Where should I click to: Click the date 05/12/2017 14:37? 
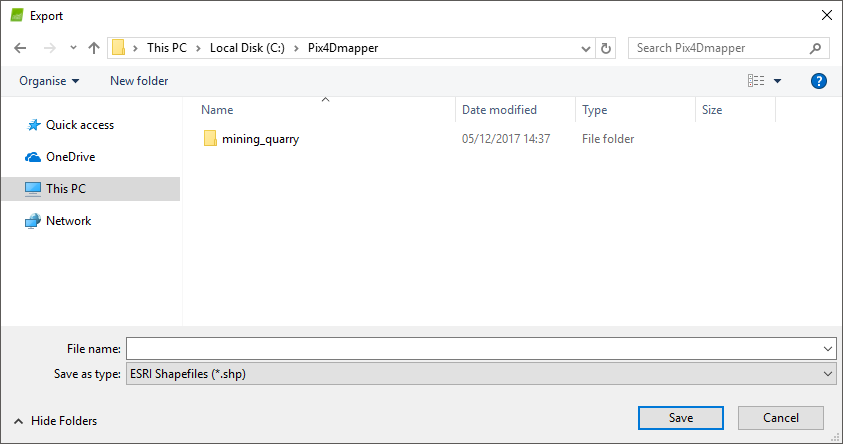coord(506,139)
